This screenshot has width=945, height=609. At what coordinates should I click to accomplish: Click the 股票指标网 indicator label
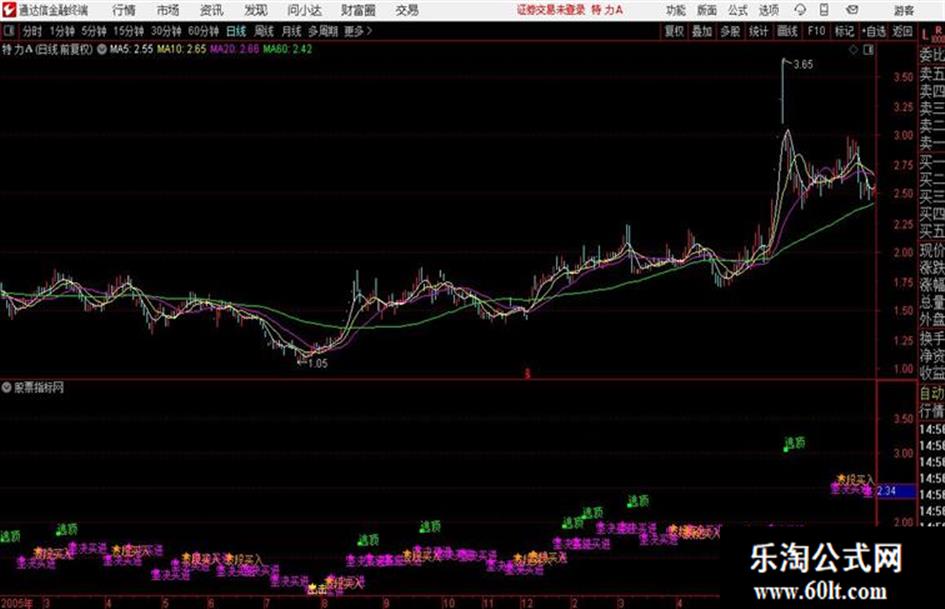[x=39, y=388]
